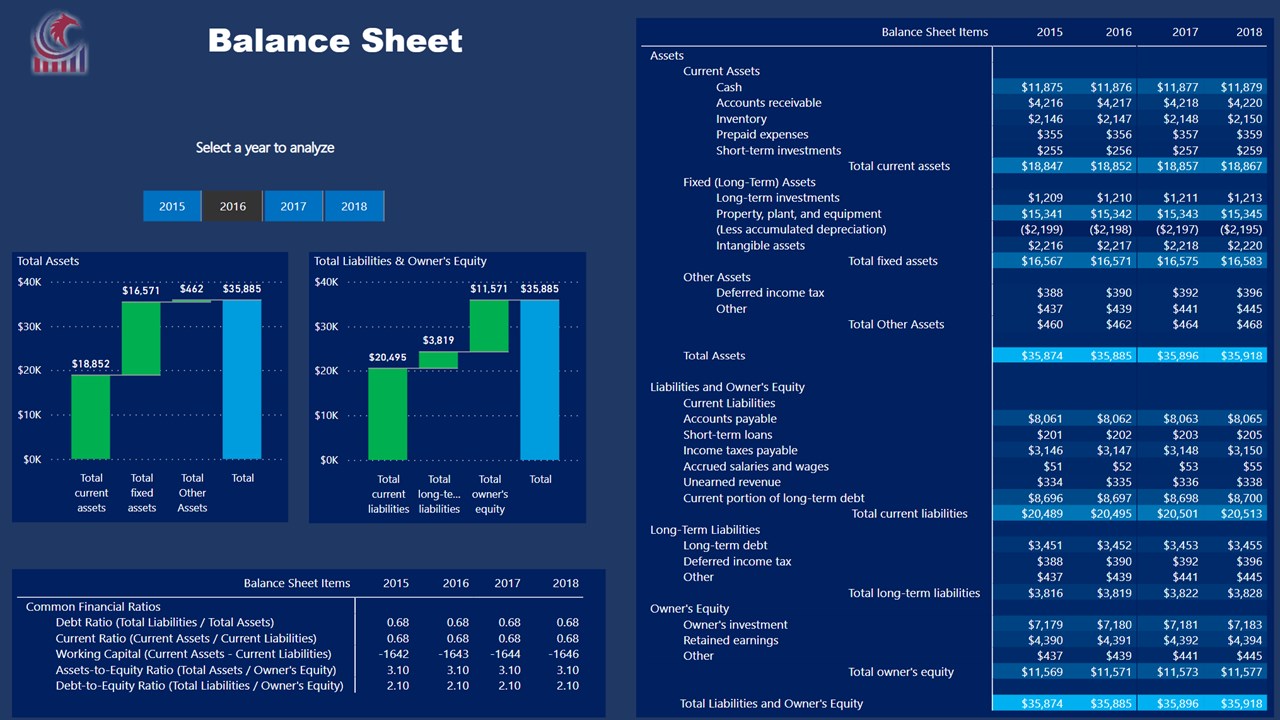This screenshot has height=720, width=1280.
Task: Click the Current Ratio row label
Action: [x=186, y=639]
